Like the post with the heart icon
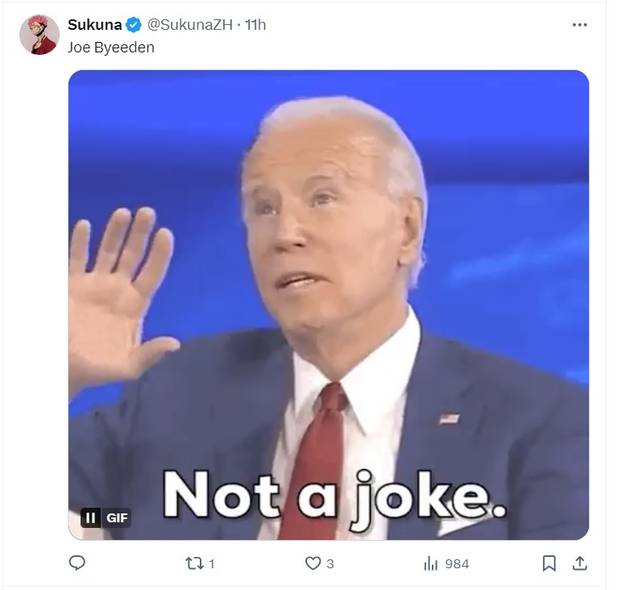622x590 pixels. coord(312,564)
